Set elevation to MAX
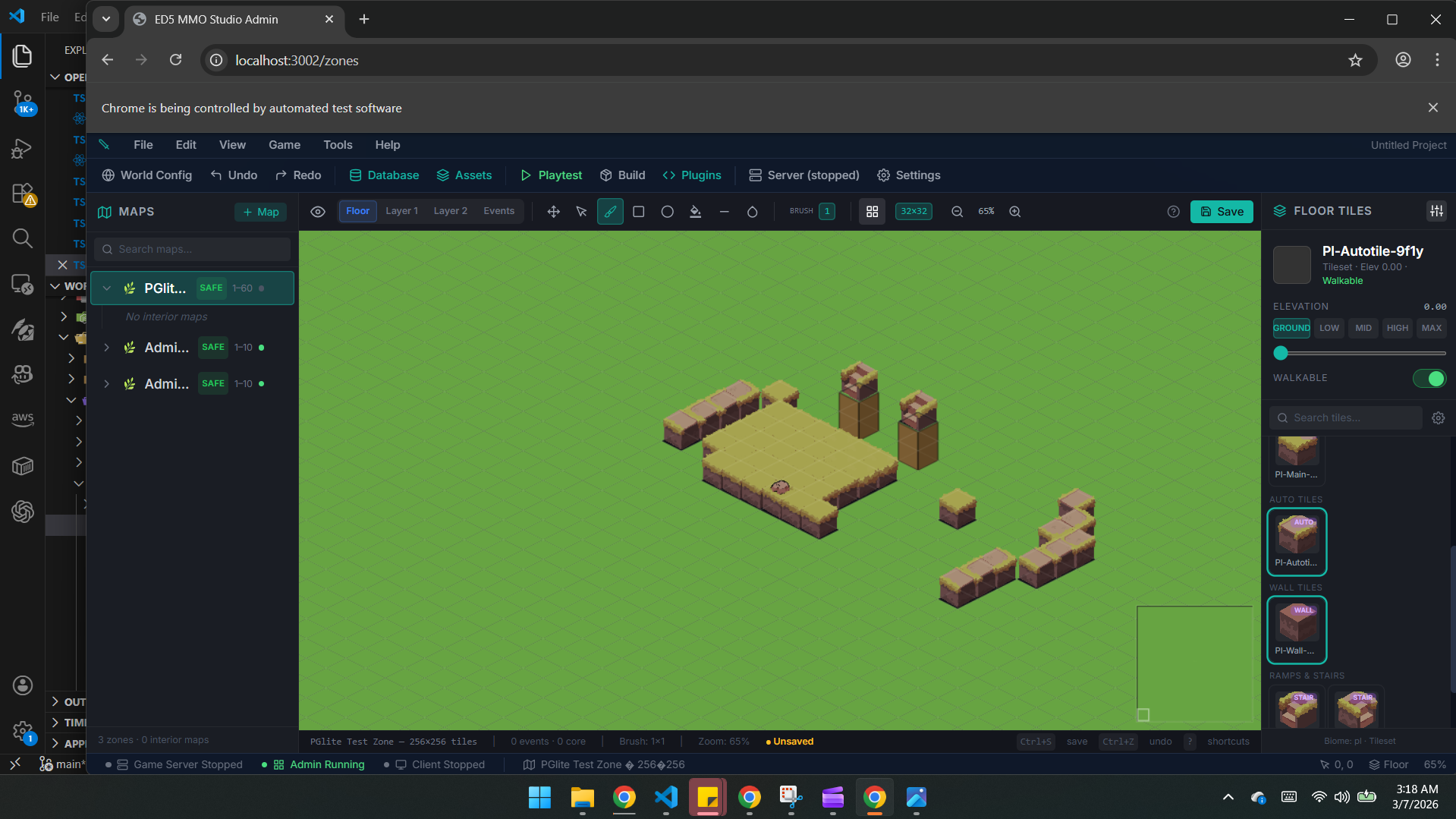This screenshot has height=819, width=1456. pyautogui.click(x=1432, y=328)
